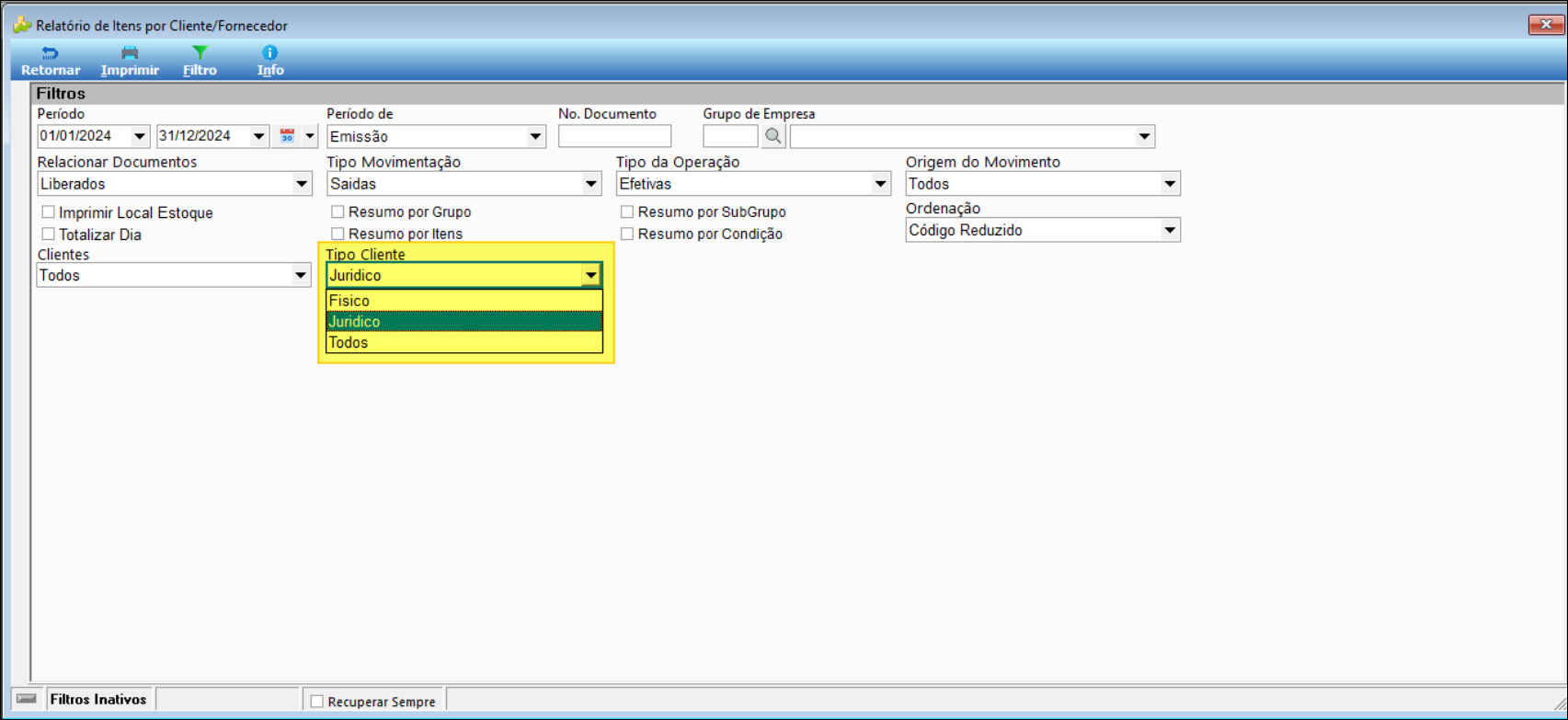Image resolution: width=1568 pixels, height=720 pixels.
Task: Click the Filtros Inativos status button
Action: point(98,700)
